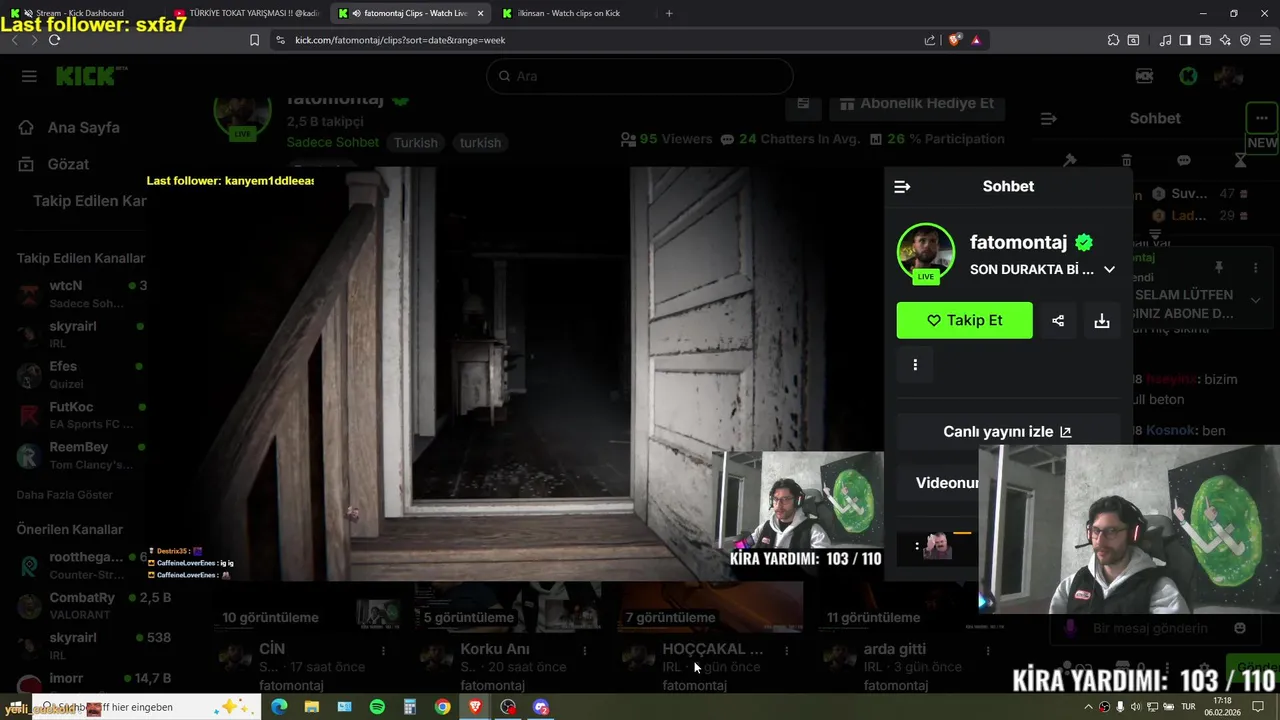Expand the SON DURAKTA clip title chevron
Screen dimensions: 1280x720
[1109, 270]
